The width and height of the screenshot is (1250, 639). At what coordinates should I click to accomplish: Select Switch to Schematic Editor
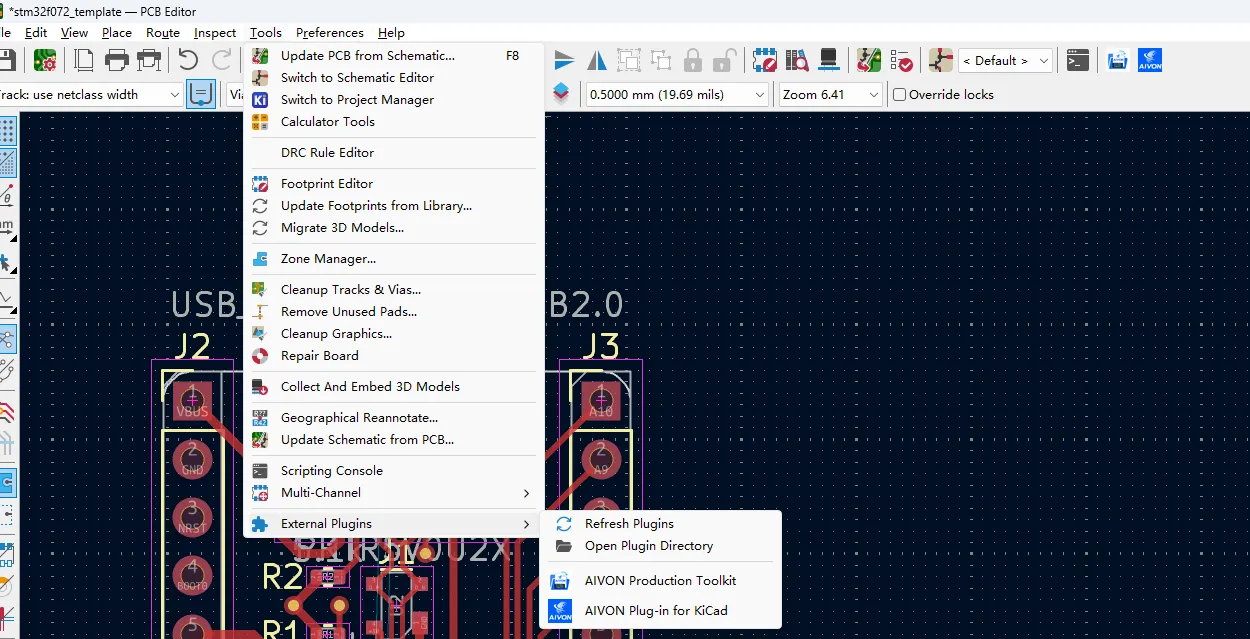(x=394, y=78)
